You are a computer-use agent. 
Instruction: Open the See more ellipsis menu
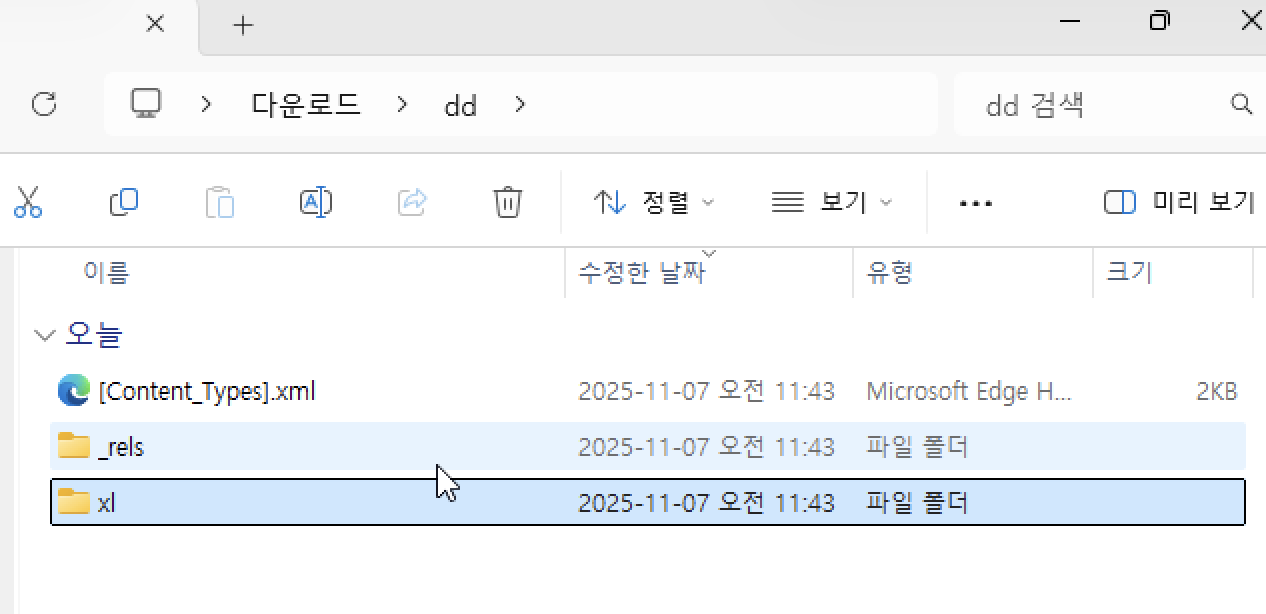[x=975, y=203]
